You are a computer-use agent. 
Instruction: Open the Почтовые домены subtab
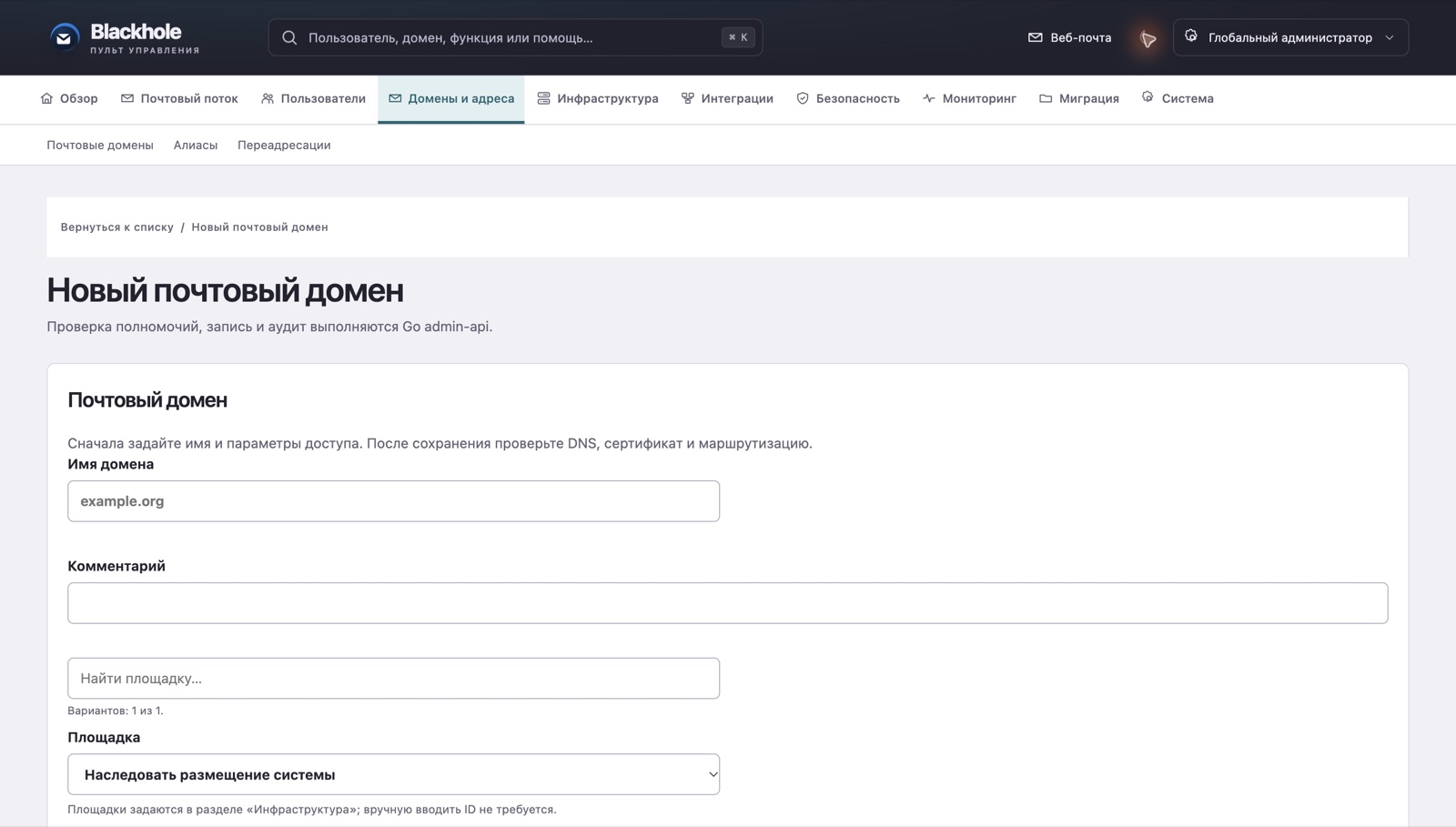click(100, 145)
